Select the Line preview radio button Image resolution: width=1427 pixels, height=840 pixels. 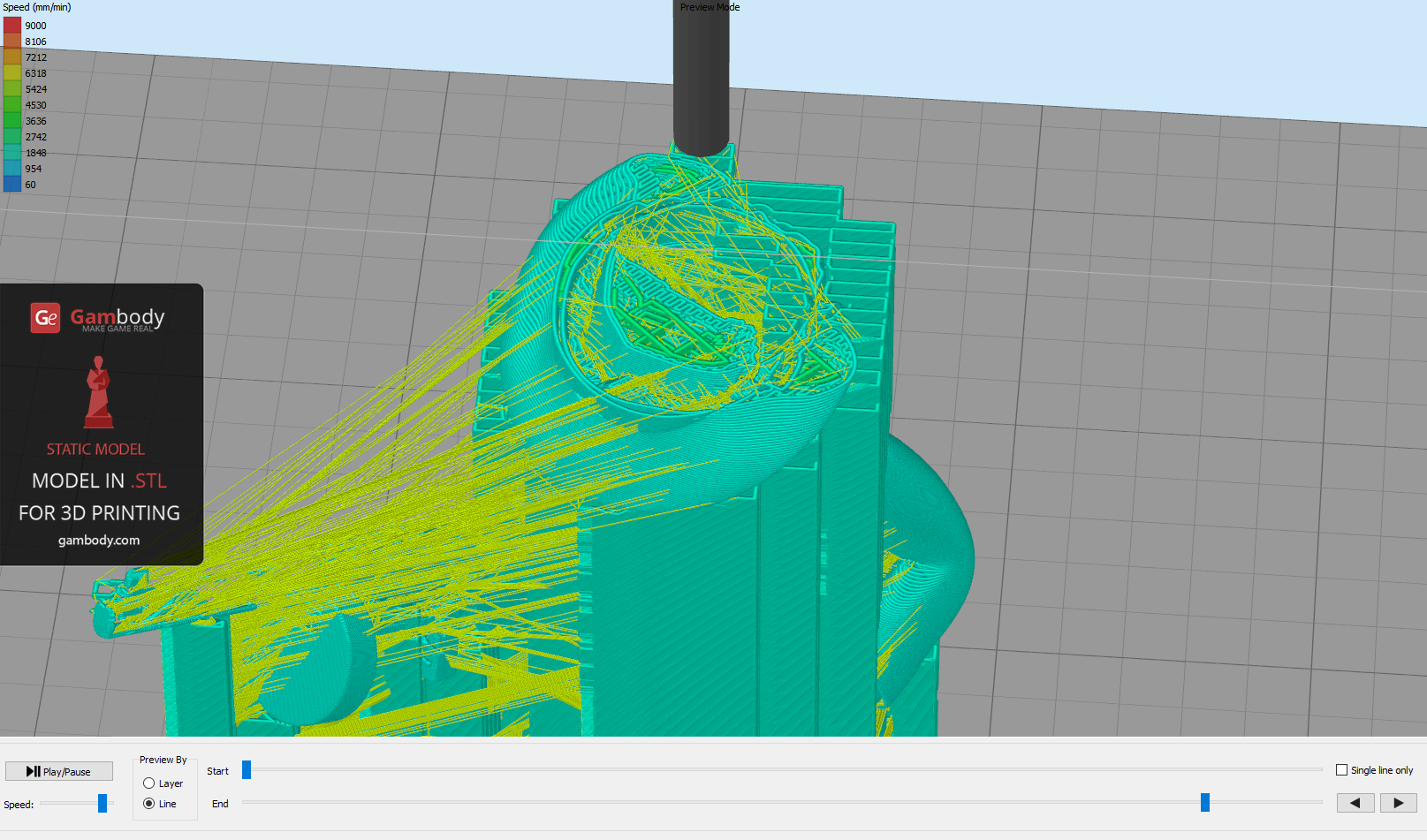pyautogui.click(x=148, y=804)
